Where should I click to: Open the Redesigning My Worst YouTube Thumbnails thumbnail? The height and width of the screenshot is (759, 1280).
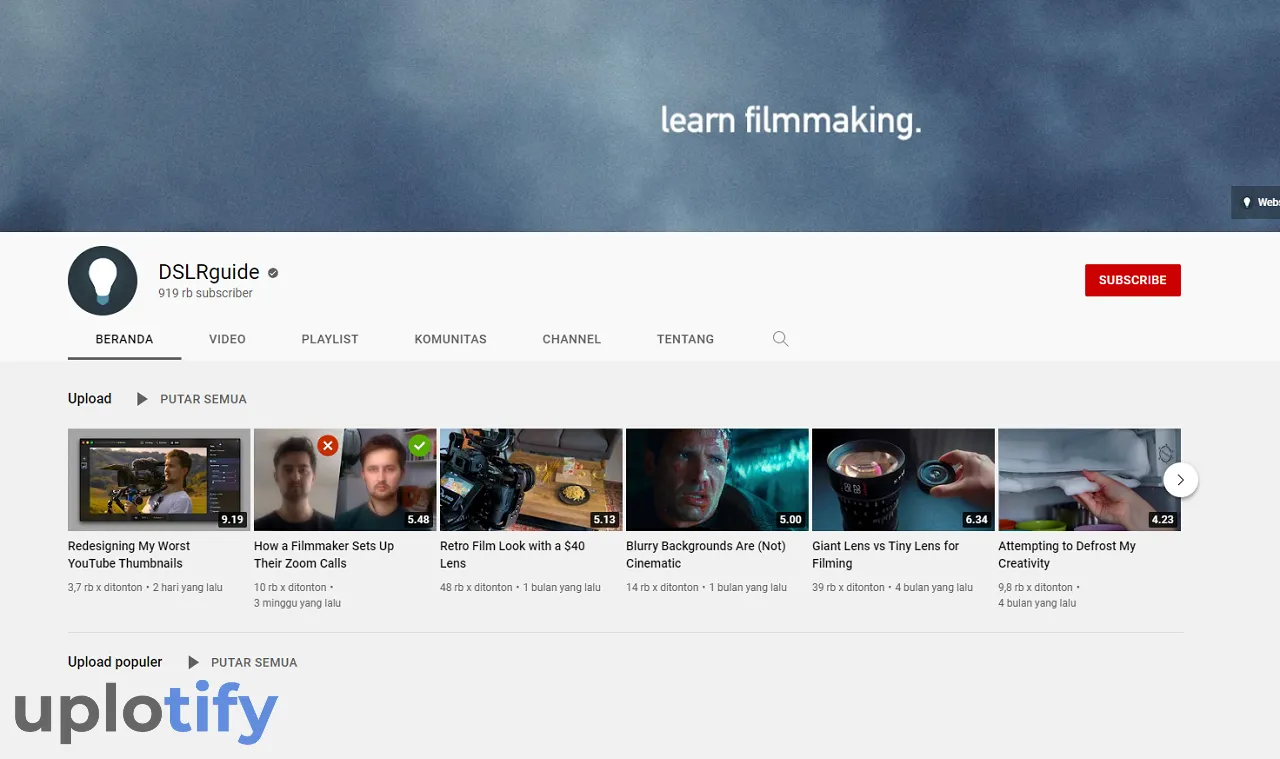pos(159,479)
